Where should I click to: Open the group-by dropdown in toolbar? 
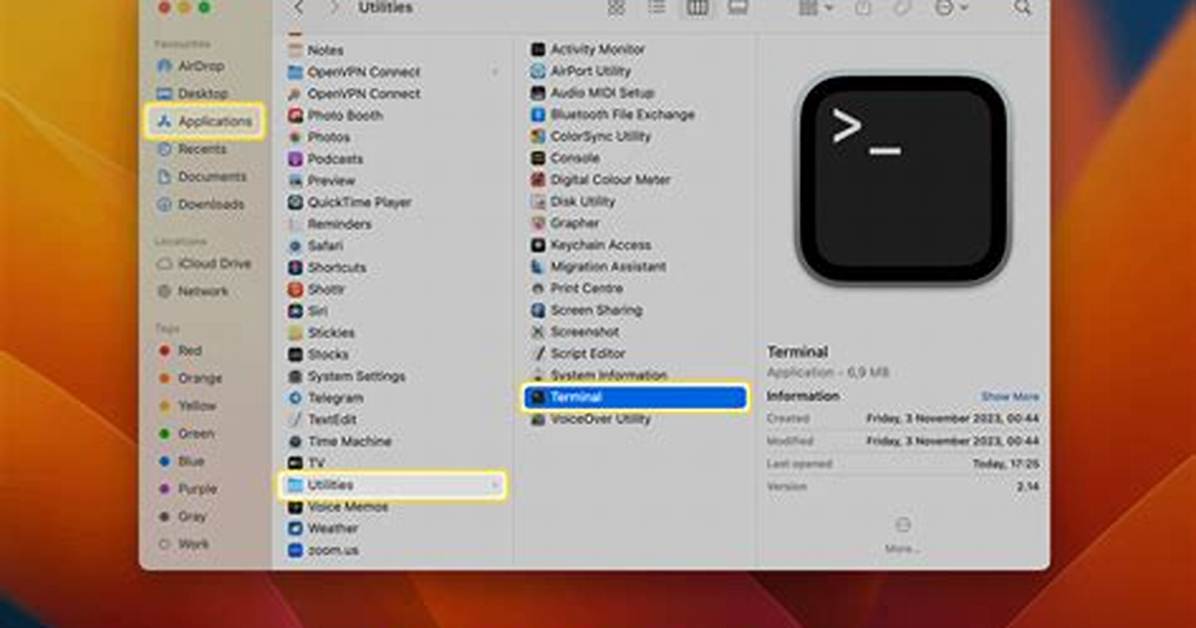[x=815, y=8]
